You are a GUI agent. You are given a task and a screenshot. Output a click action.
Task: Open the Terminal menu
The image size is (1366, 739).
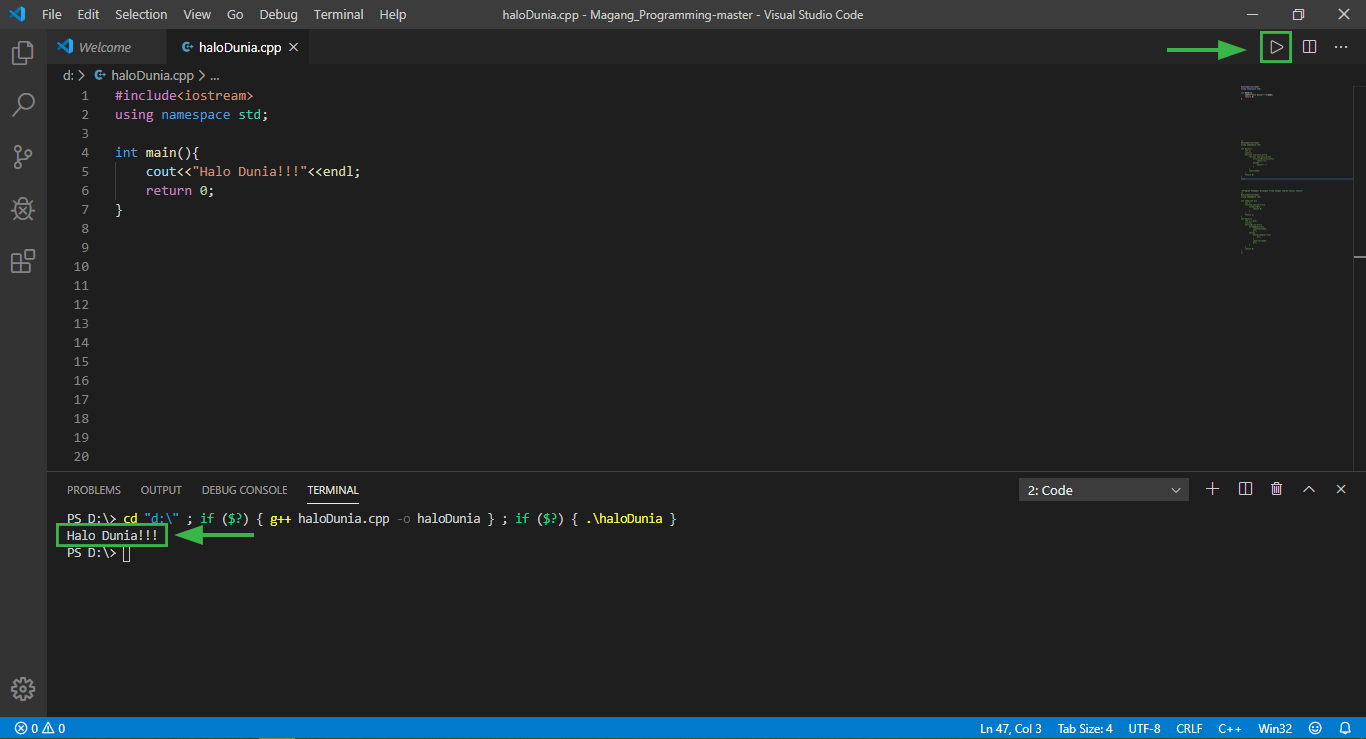(339, 15)
